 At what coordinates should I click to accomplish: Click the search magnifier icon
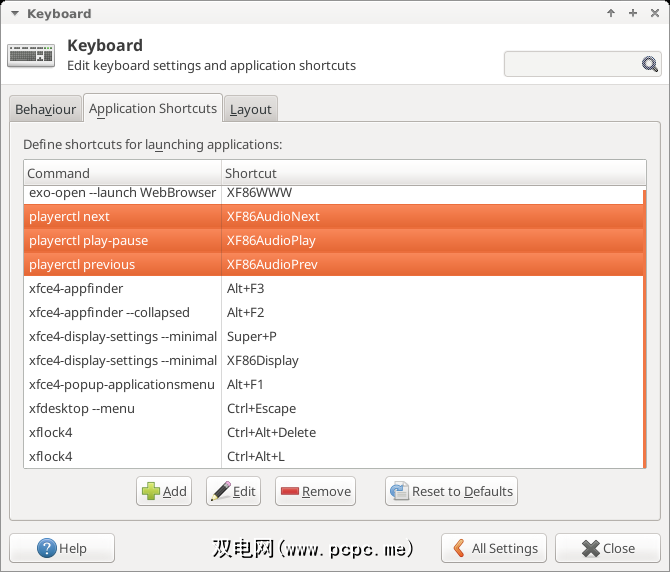pyautogui.click(x=650, y=65)
